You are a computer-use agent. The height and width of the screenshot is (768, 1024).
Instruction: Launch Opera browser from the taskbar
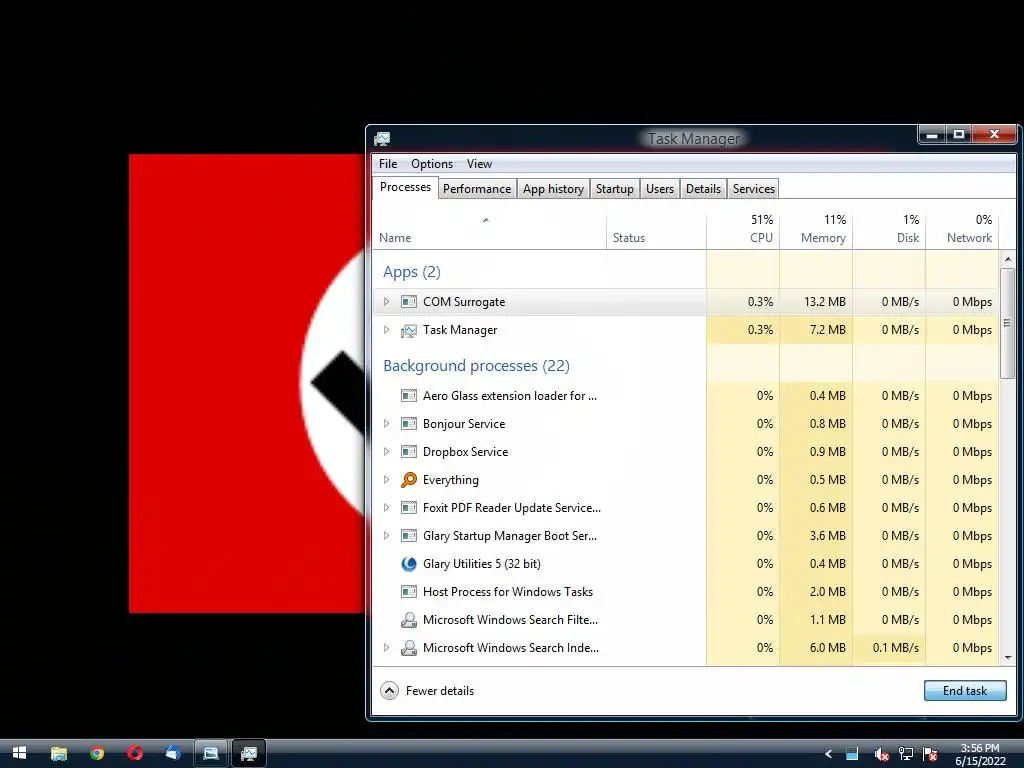tap(135, 753)
